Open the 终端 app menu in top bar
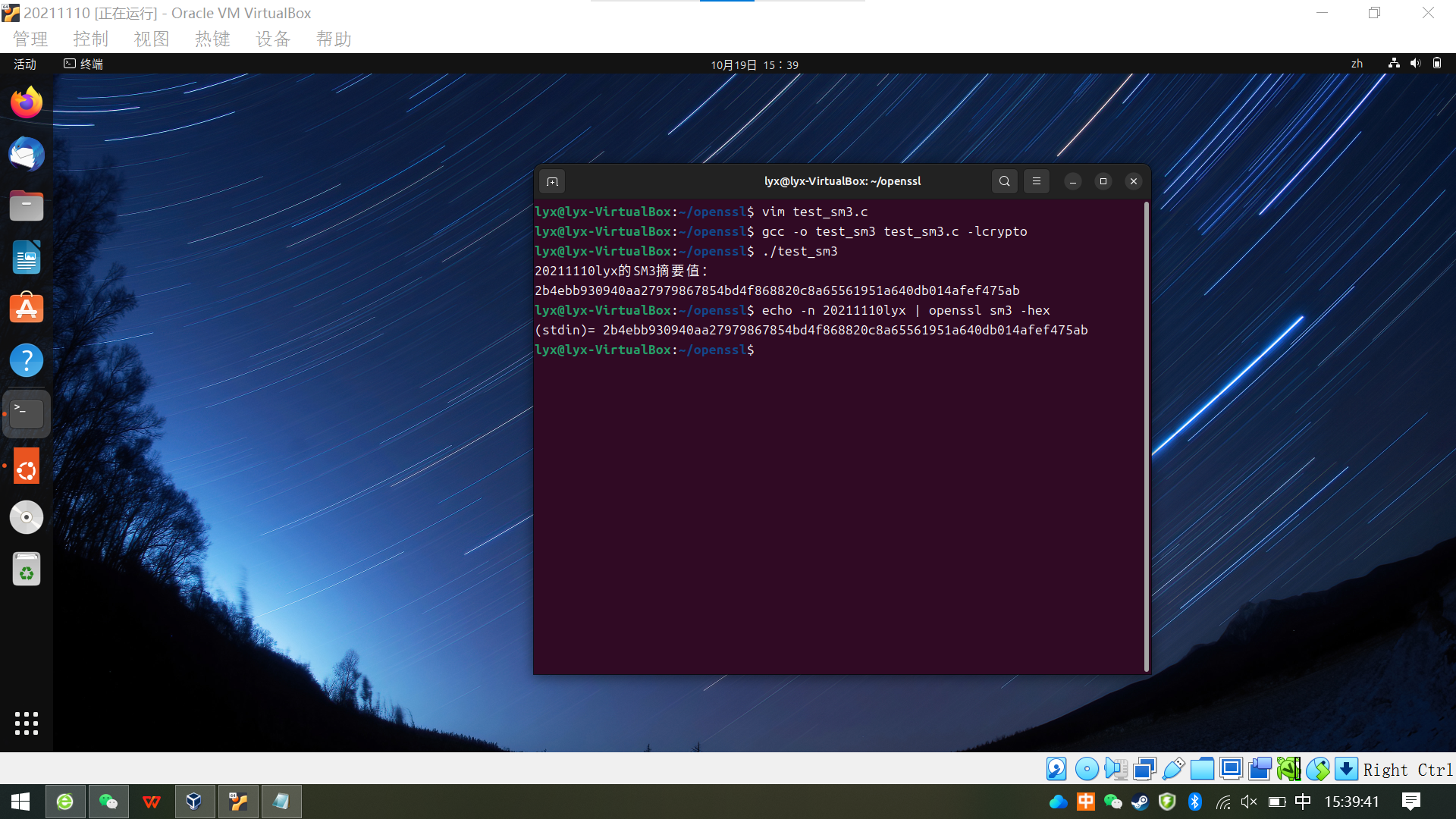The height and width of the screenshot is (819, 1456). [x=83, y=64]
